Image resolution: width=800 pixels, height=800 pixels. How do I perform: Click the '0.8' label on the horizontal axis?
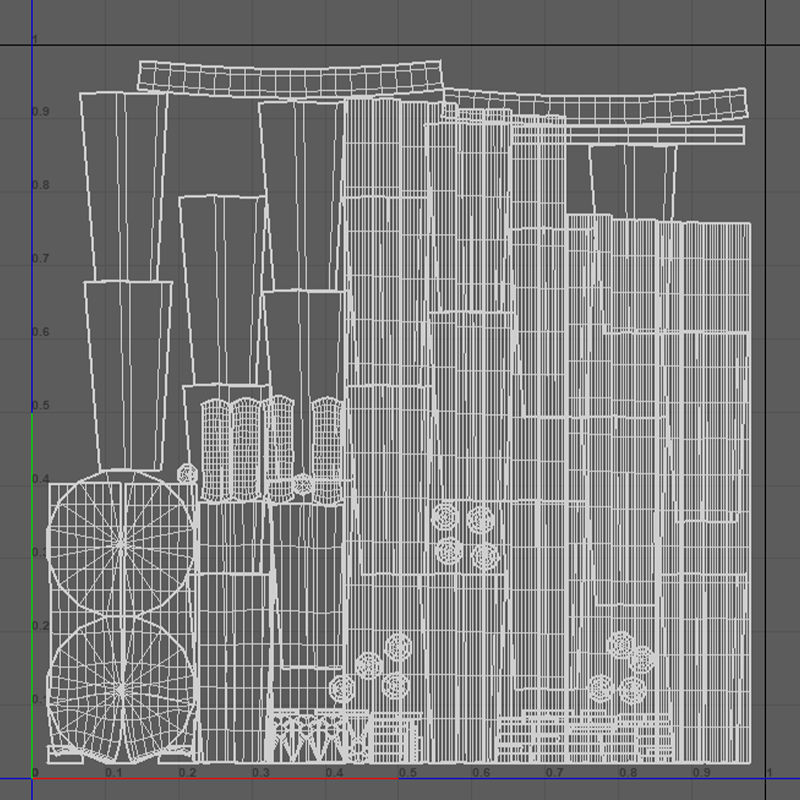click(x=628, y=772)
